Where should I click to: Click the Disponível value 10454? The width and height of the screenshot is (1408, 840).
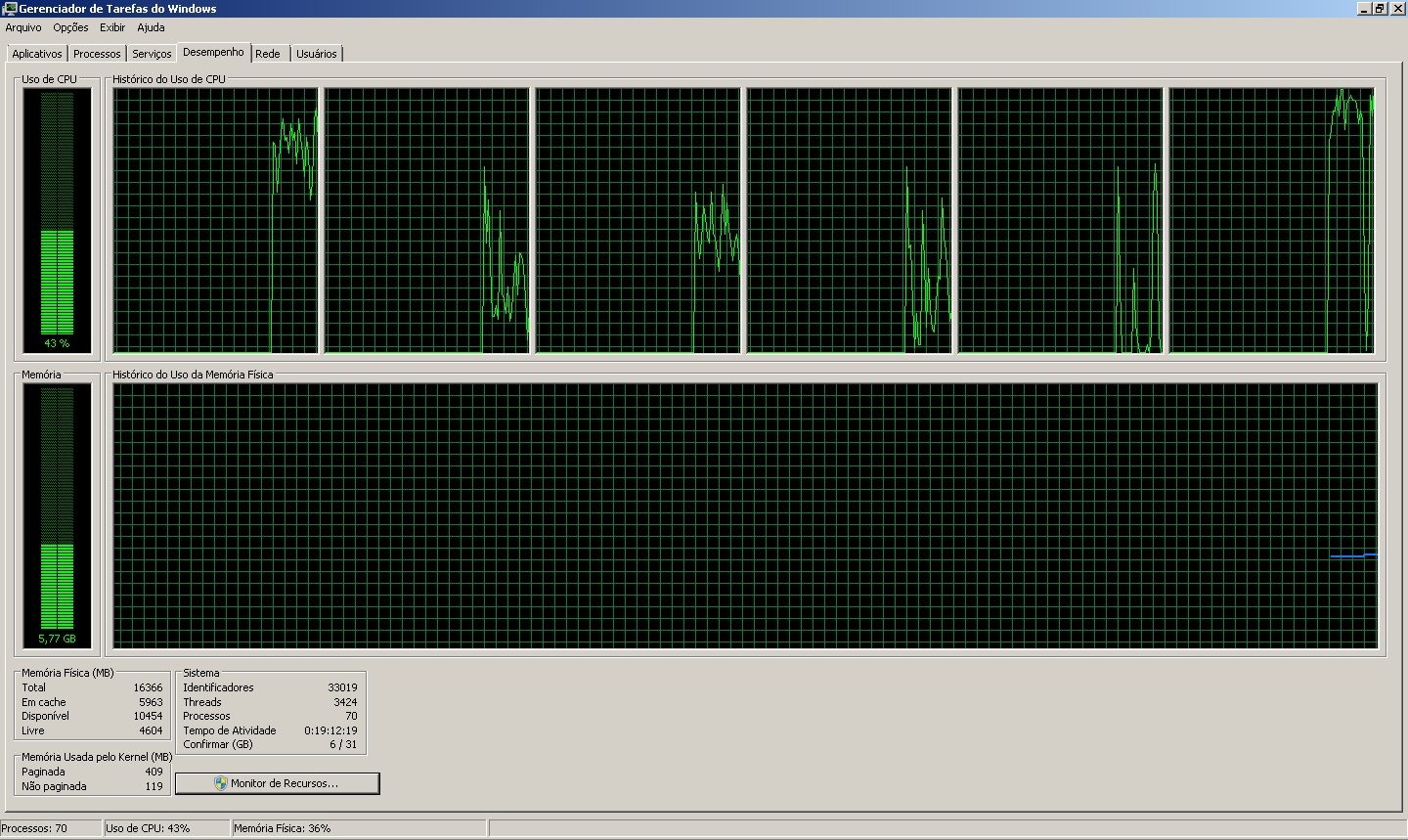(x=148, y=716)
